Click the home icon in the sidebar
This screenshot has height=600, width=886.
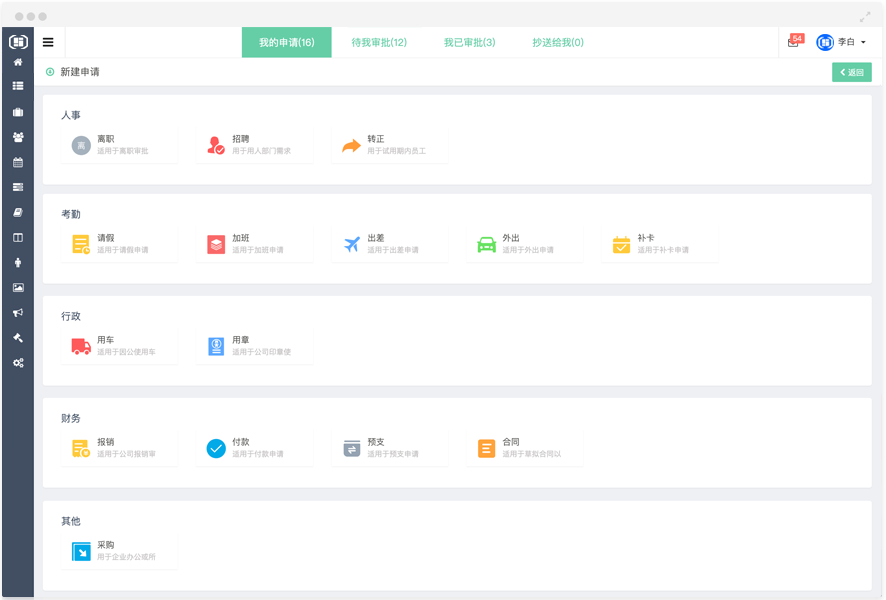[x=17, y=62]
